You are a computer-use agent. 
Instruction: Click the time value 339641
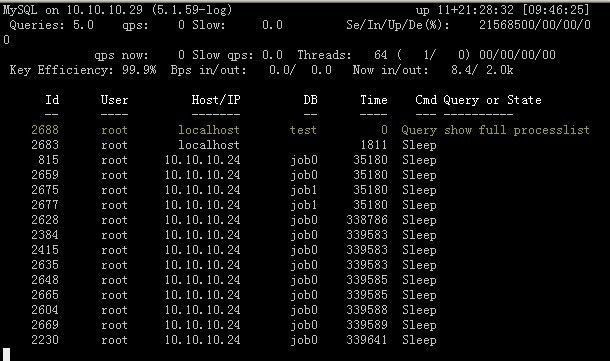367,340
